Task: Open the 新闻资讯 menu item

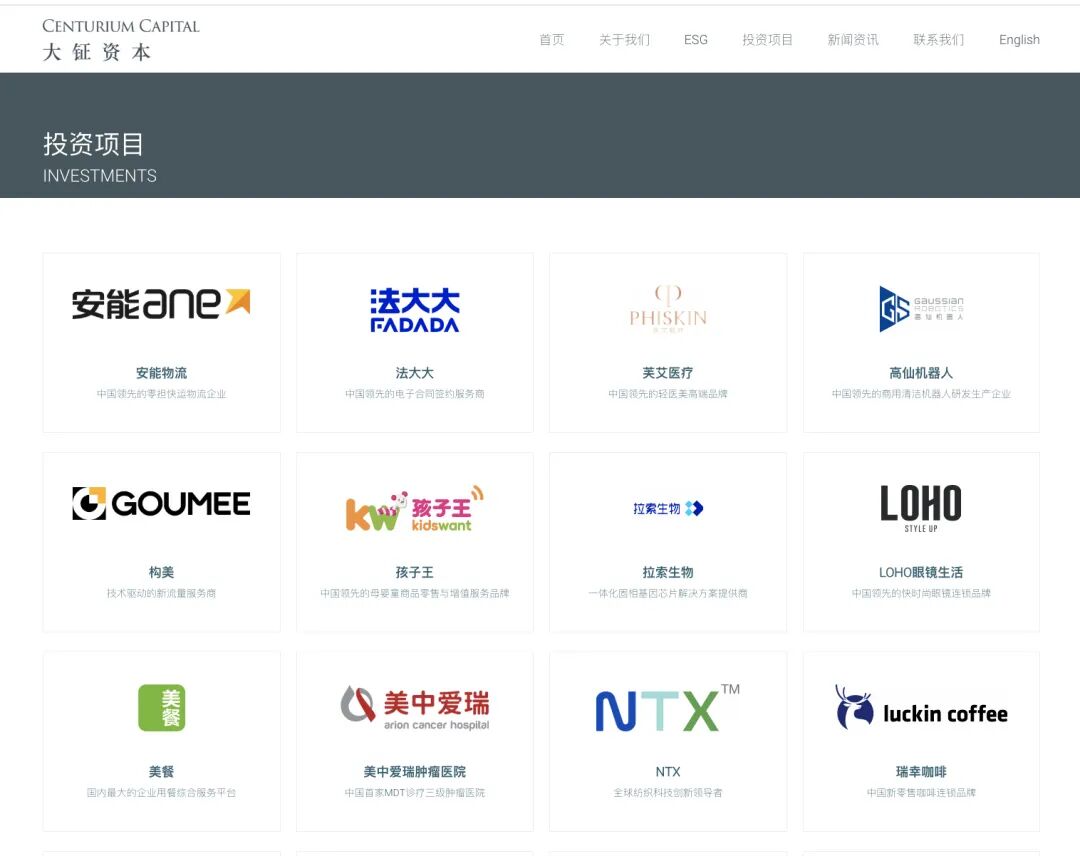Action: 853,40
